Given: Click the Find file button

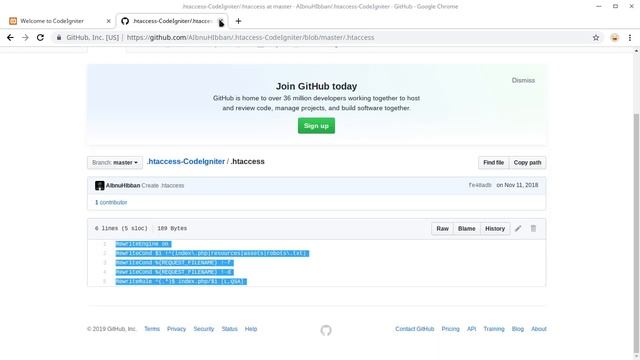Looking at the screenshot, I should (493, 162).
